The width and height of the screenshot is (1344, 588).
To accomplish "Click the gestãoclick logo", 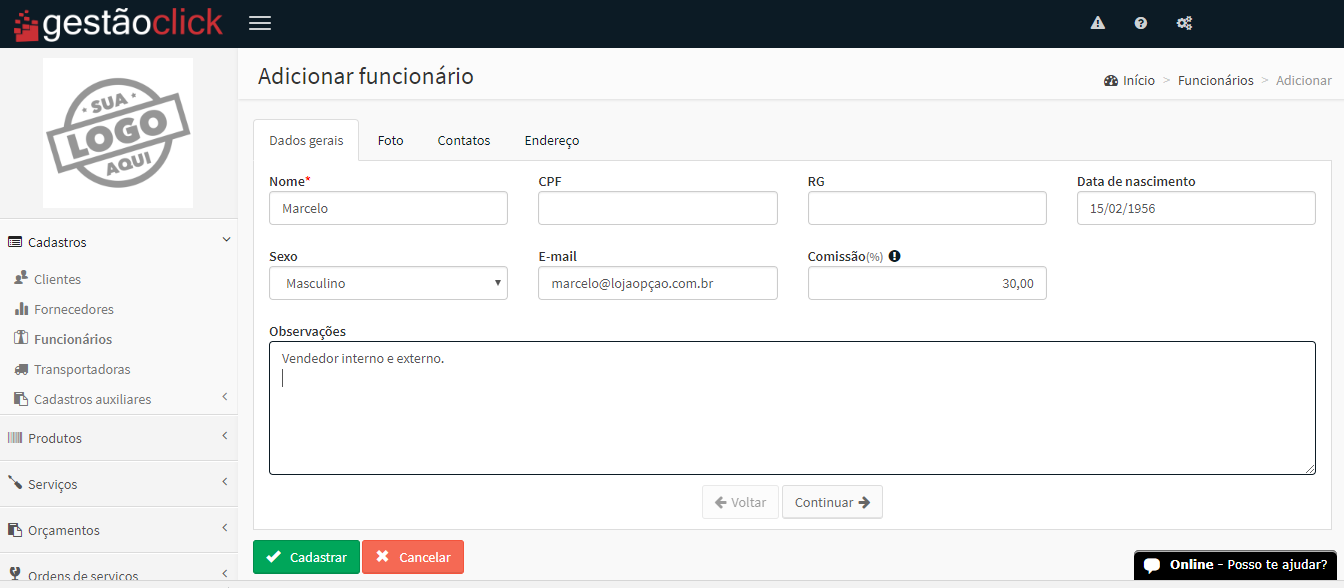I will [118, 23].
